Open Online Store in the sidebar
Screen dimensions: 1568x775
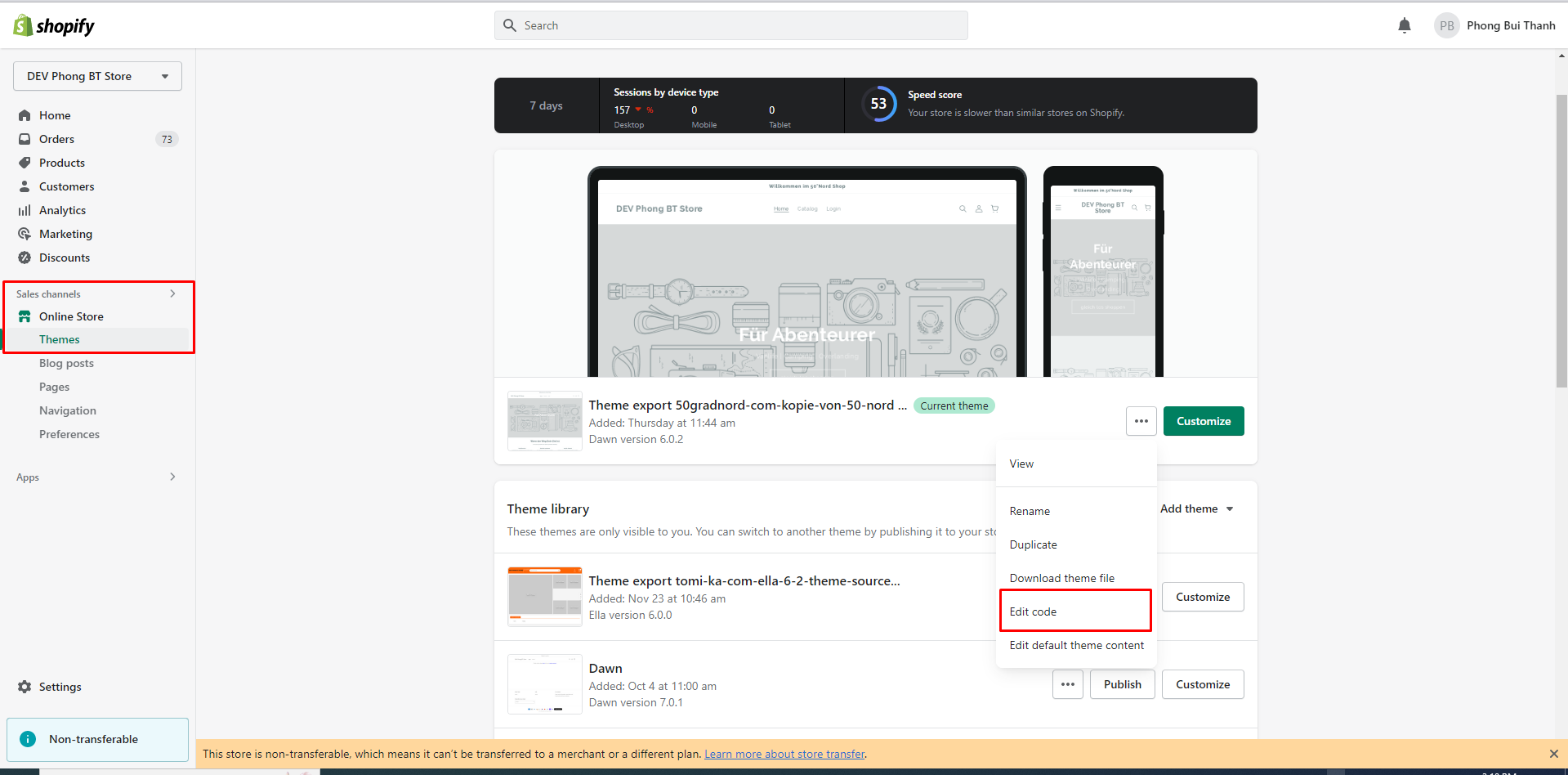click(x=71, y=316)
